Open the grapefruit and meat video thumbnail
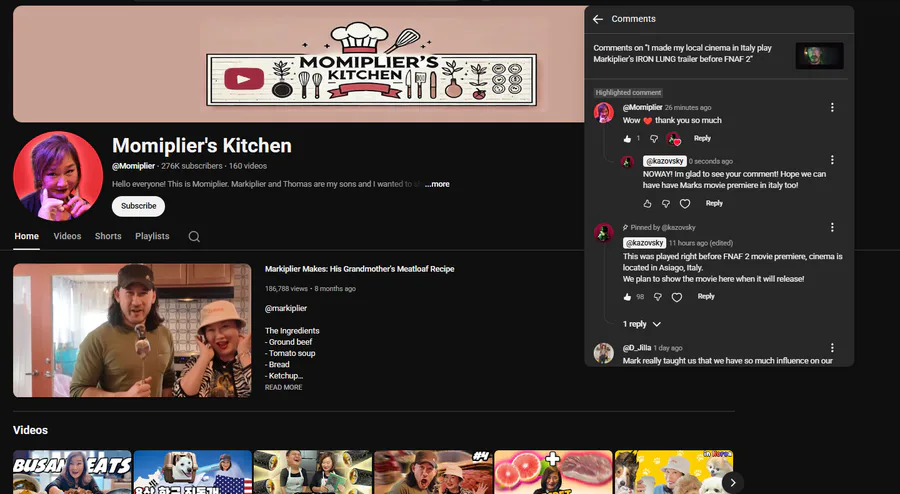 coord(553,472)
